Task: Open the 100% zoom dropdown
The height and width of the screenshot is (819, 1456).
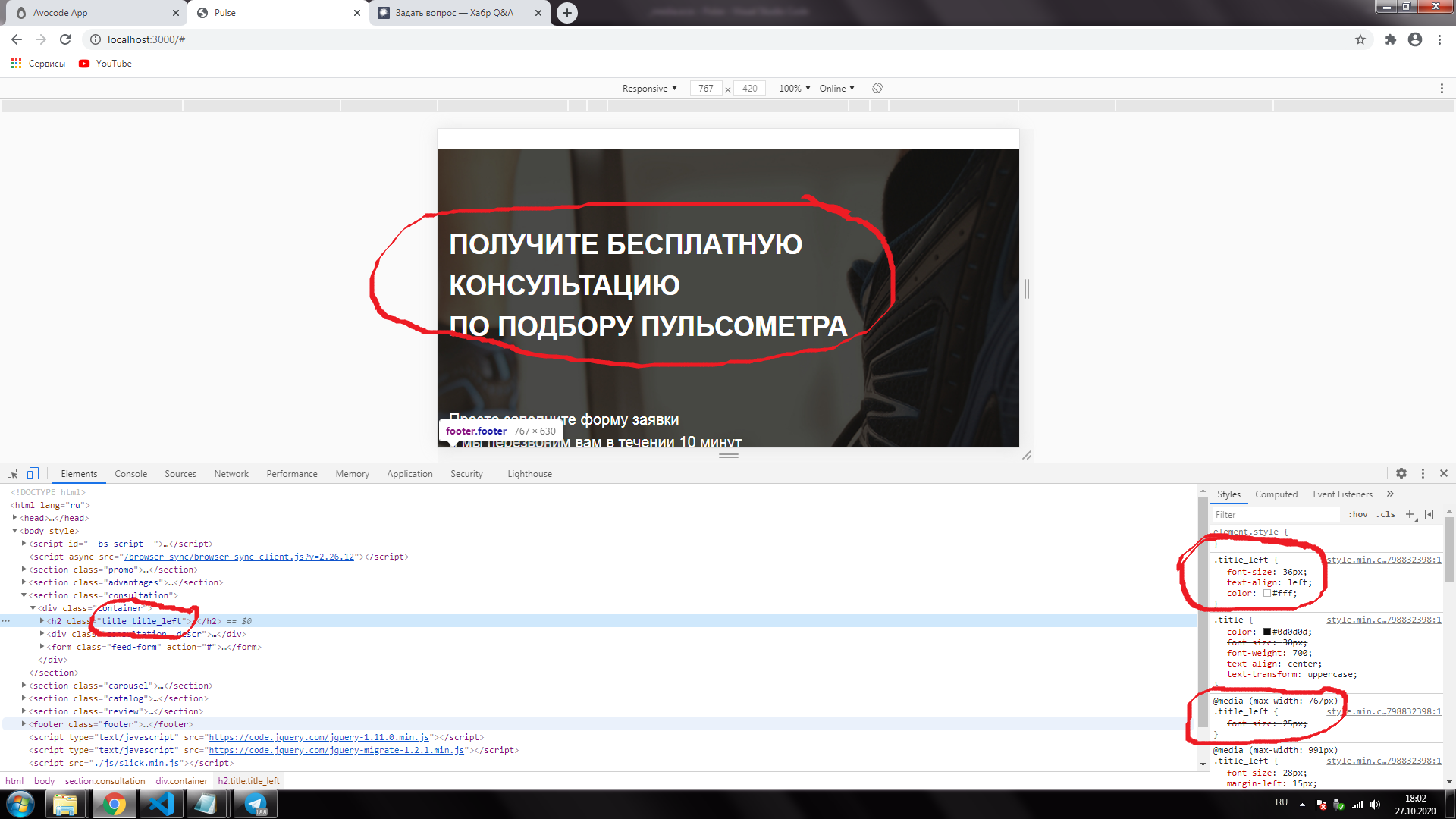Action: [x=795, y=88]
